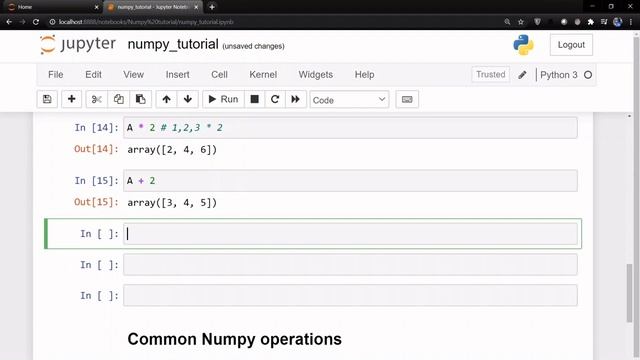
Task: Close the Home browser tab
Action: (x=96, y=7)
